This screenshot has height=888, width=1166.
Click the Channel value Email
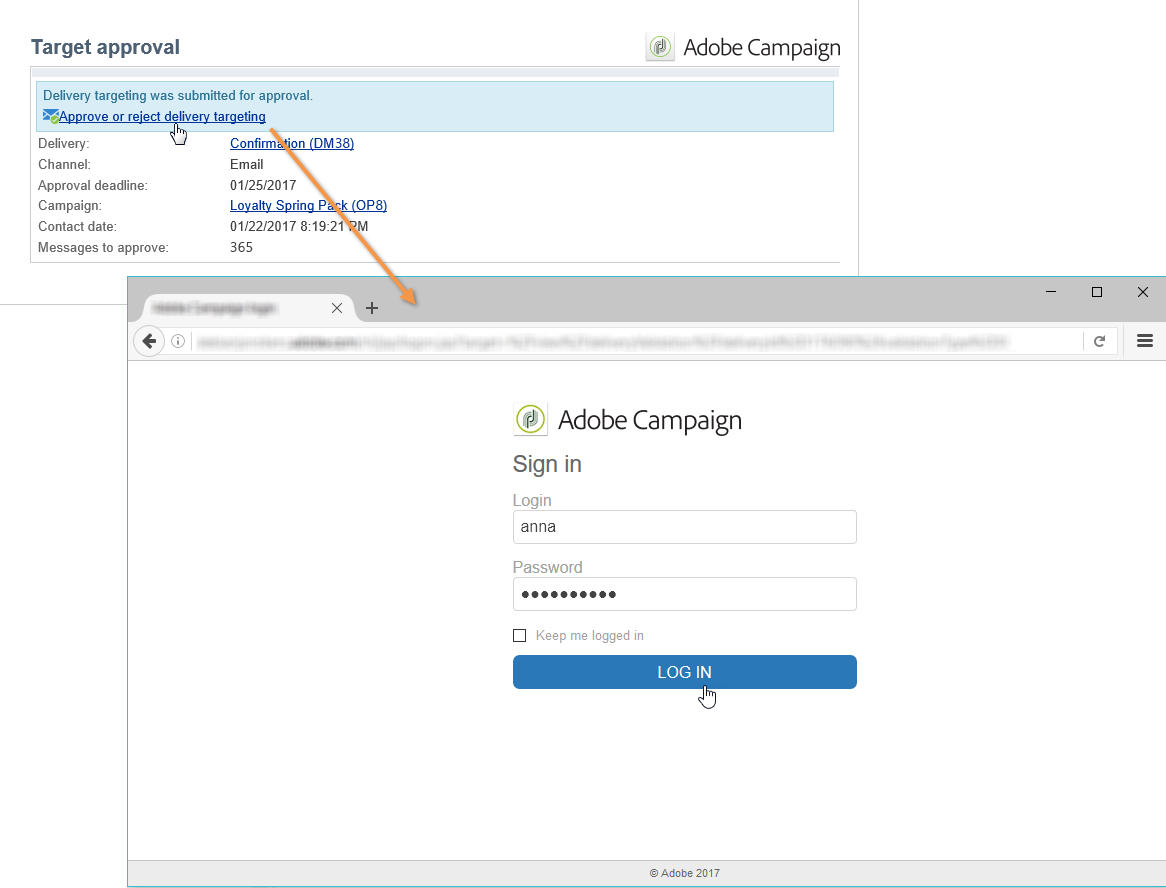point(246,164)
